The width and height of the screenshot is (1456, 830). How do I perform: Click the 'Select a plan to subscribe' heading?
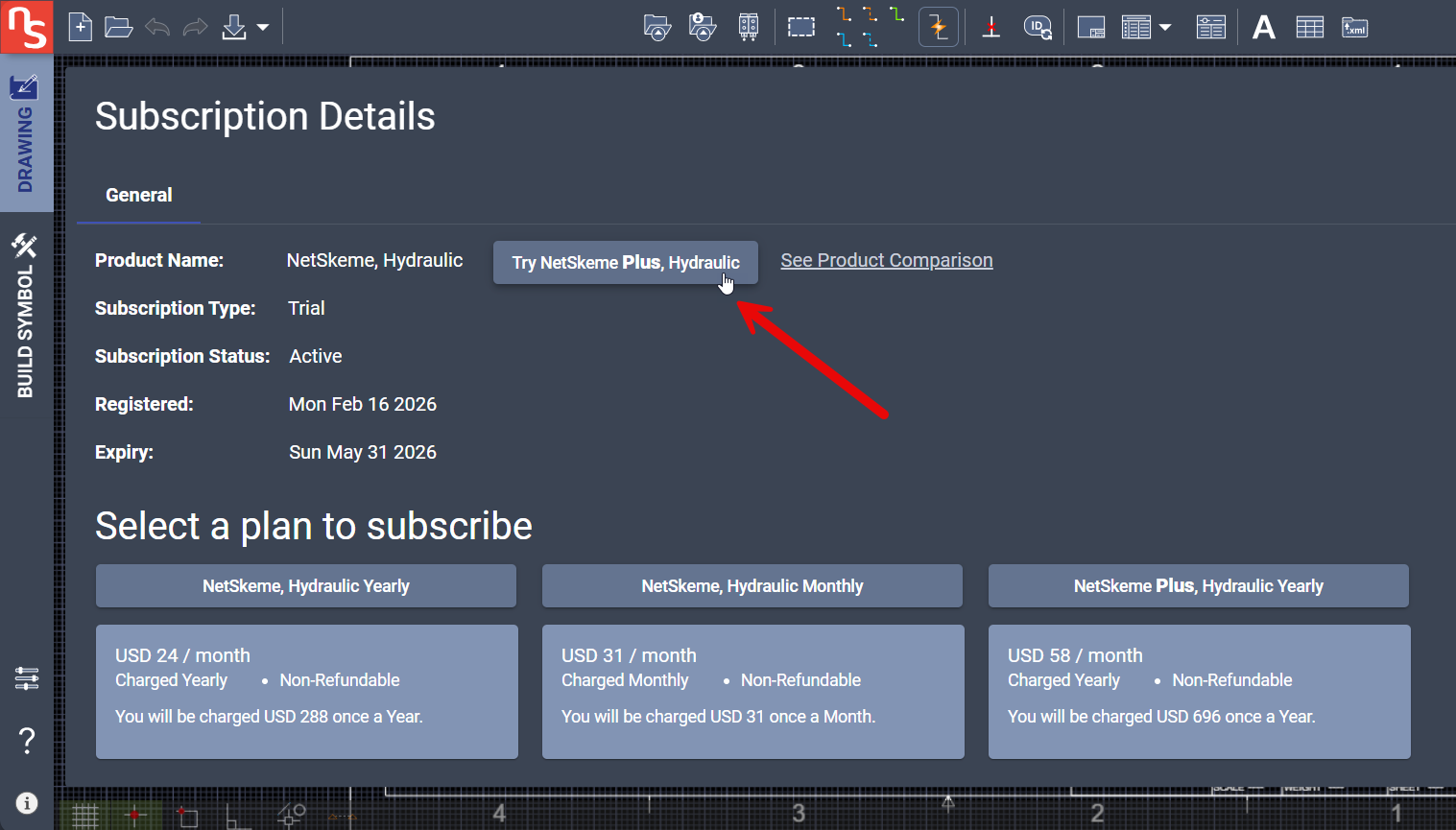pos(314,526)
